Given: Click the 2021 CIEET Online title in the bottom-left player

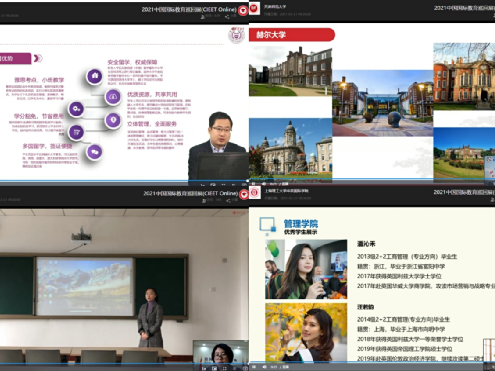Looking at the screenshot, I should pyautogui.click(x=191, y=193).
